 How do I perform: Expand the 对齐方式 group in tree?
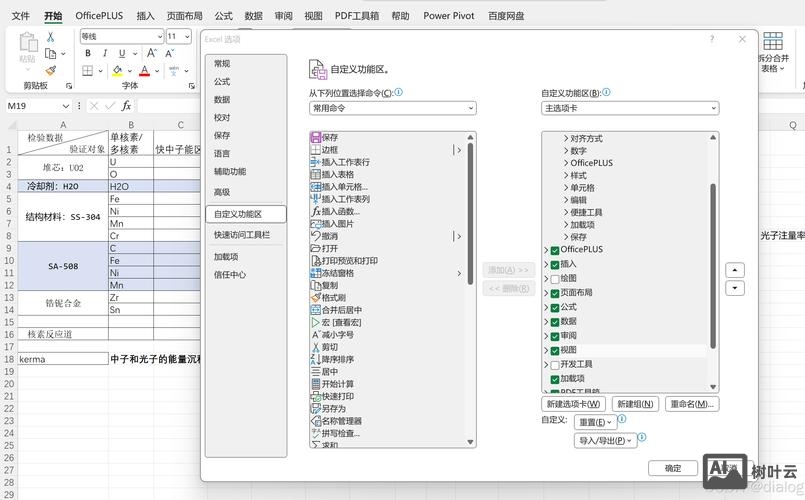[566, 139]
